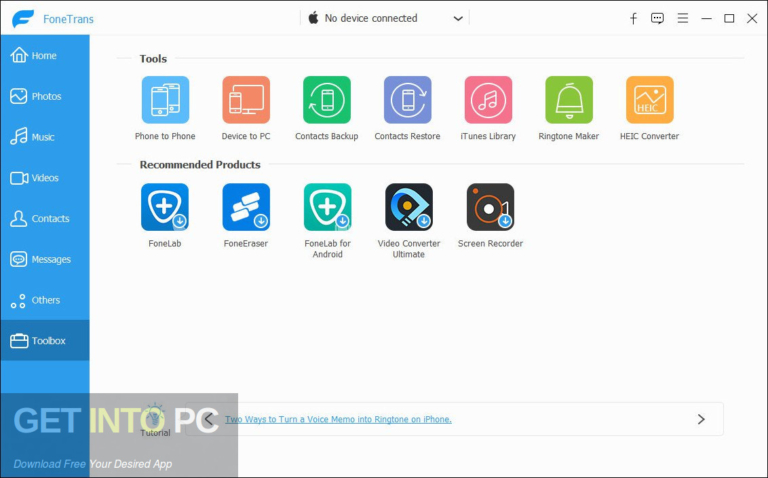Switch to the Videos section
Viewport: 768px width, 478px height.
[x=45, y=178]
